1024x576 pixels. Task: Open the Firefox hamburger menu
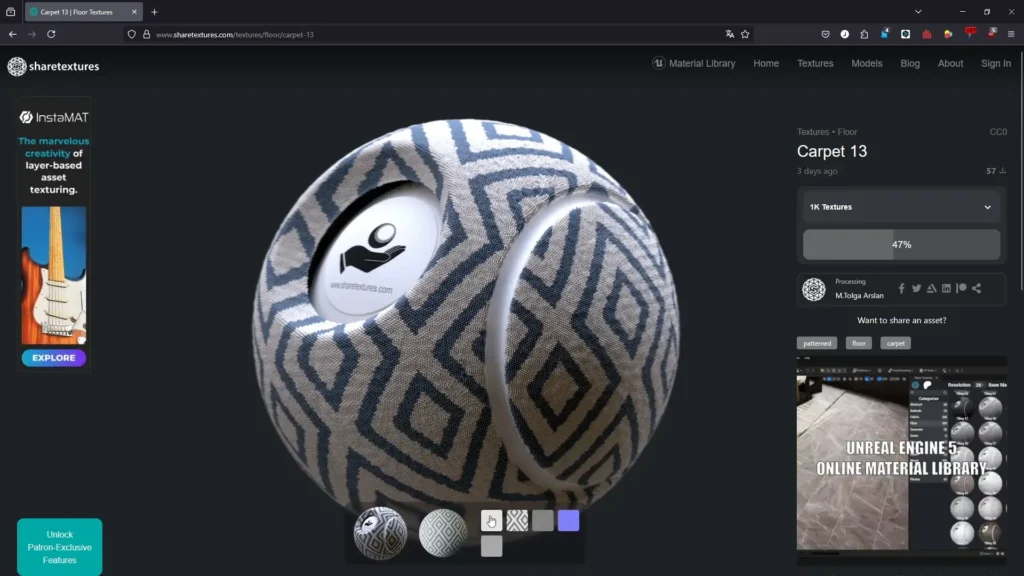pos(1011,34)
